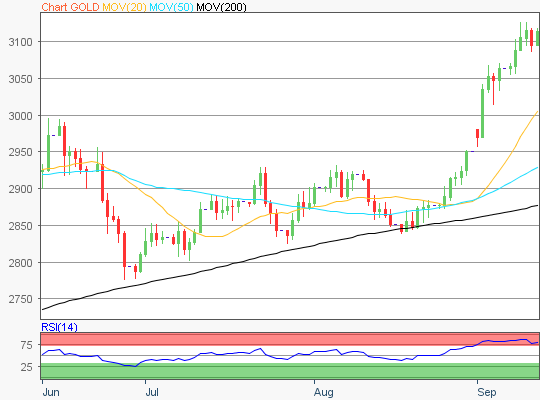The width and height of the screenshot is (540, 400).
Task: Click the green oversold RSI band
Action: tap(290, 371)
